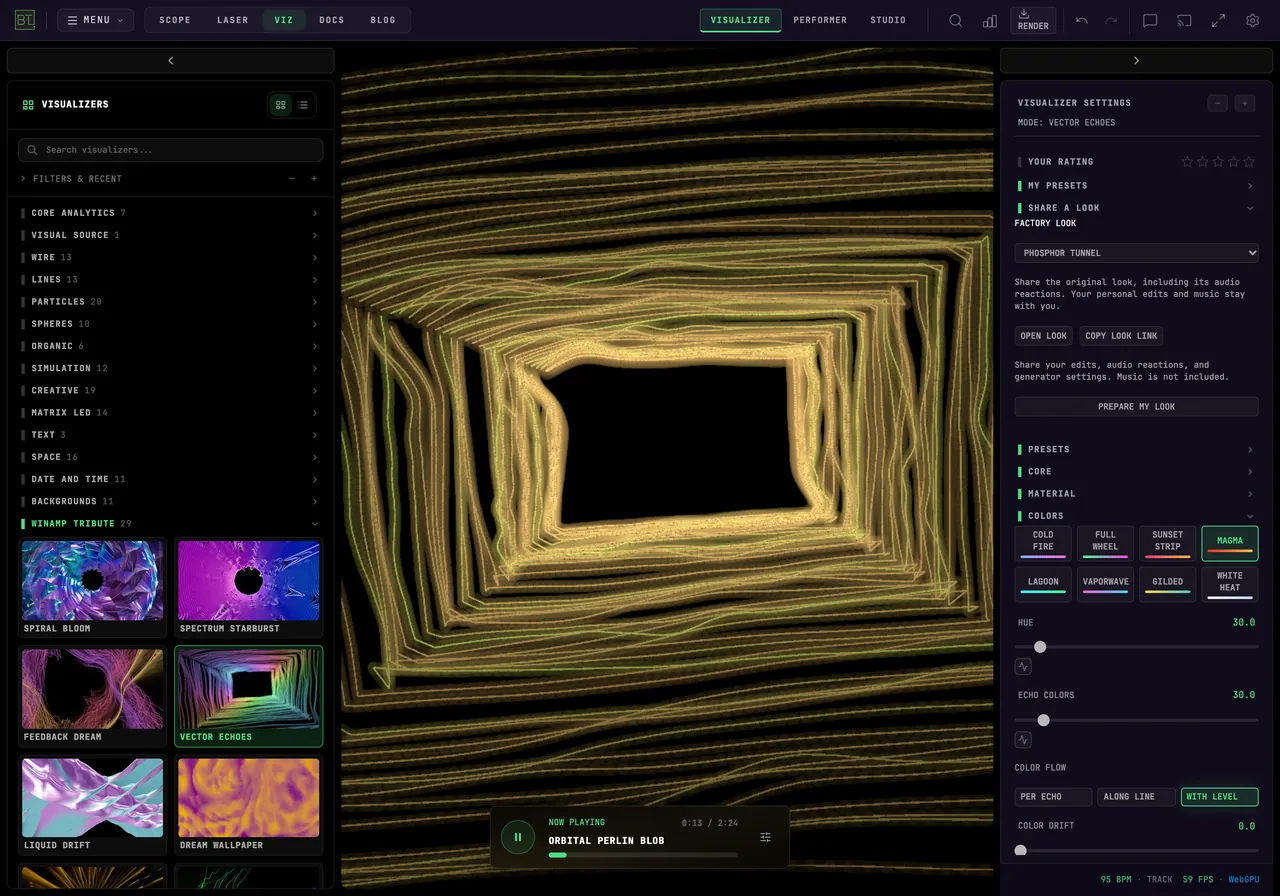Image resolution: width=1280 pixels, height=896 pixels.
Task: Rate with the first star
Action: (1187, 161)
